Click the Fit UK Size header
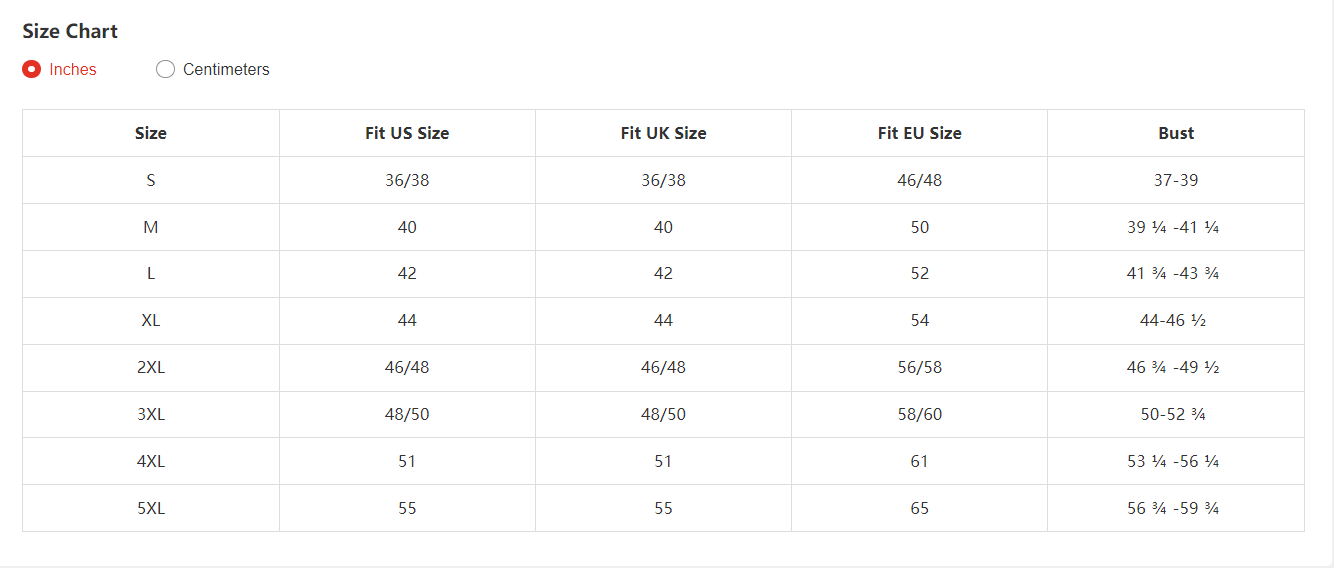This screenshot has width=1334, height=568. 663,133
